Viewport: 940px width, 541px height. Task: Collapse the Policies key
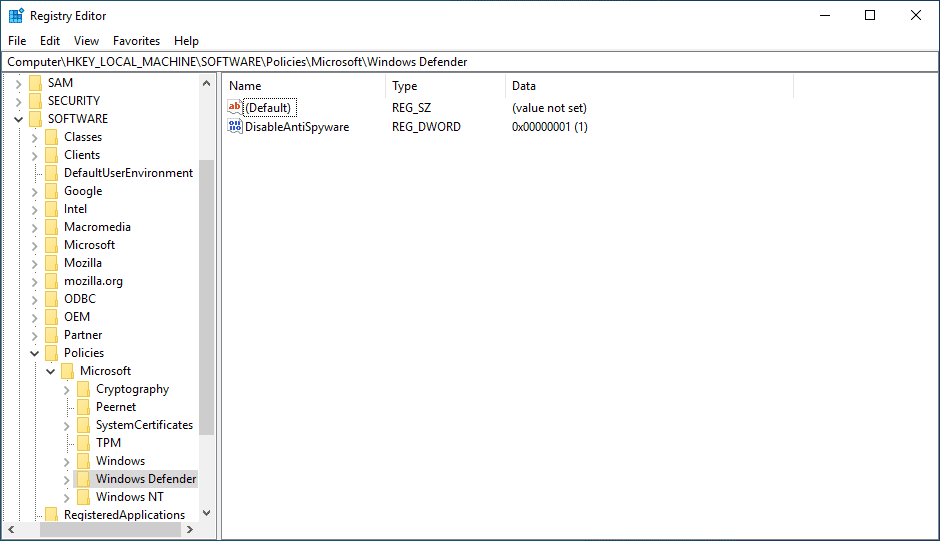click(x=35, y=353)
